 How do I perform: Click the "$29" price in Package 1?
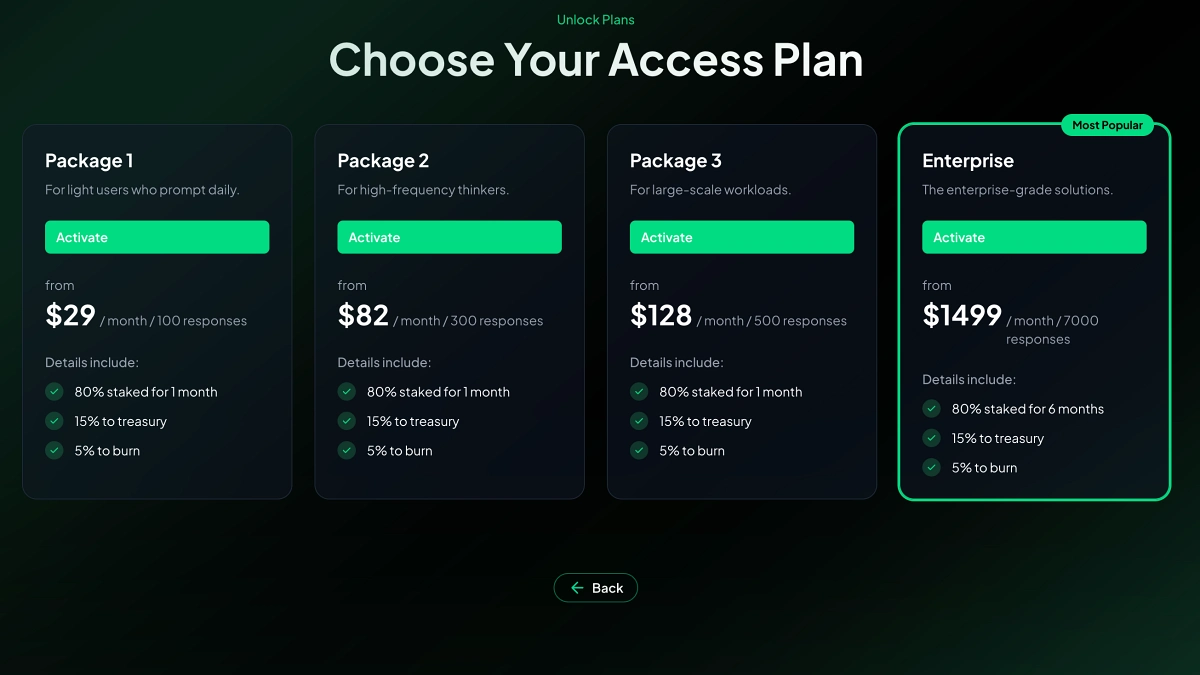69,315
